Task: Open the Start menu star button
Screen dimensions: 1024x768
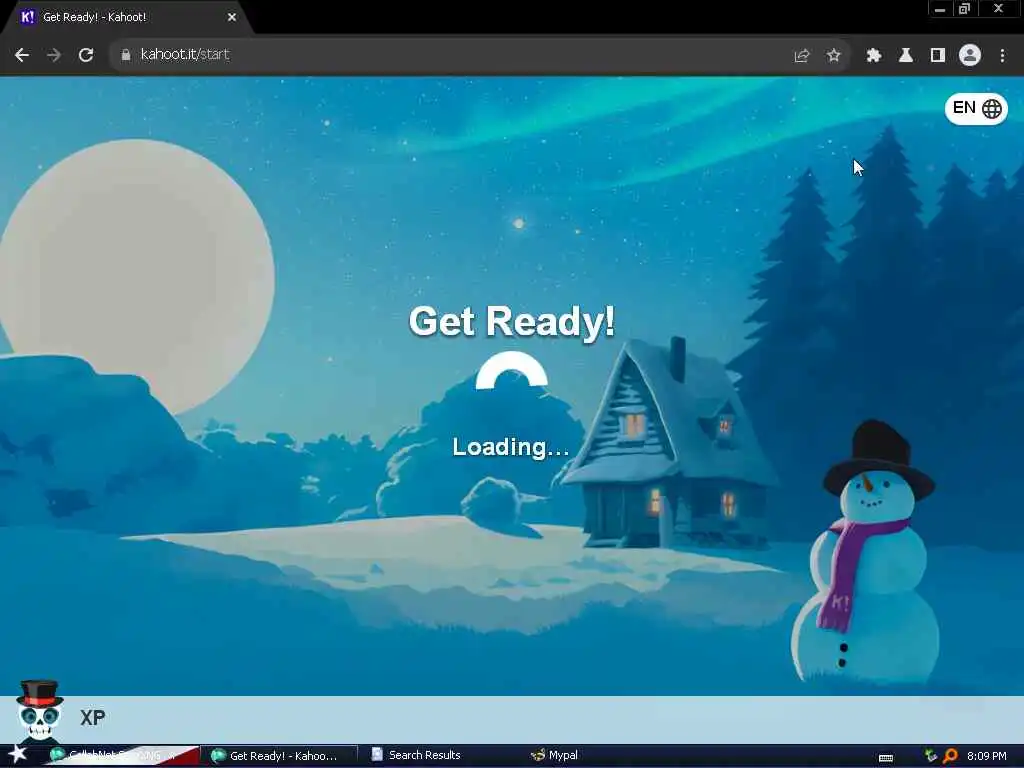Action: tap(18, 754)
